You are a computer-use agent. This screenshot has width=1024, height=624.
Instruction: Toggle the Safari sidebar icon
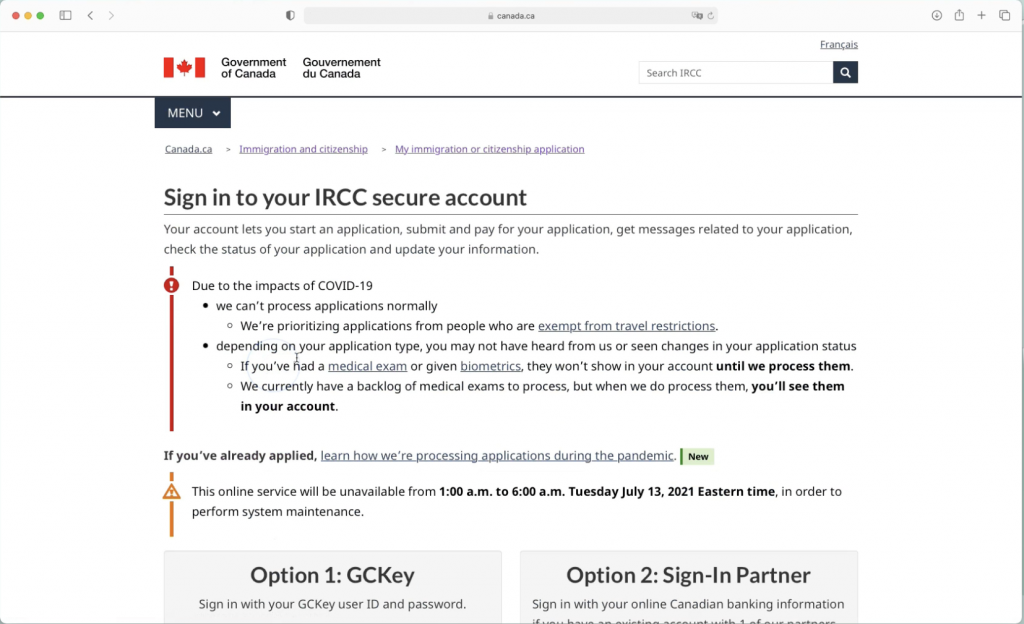(66, 16)
